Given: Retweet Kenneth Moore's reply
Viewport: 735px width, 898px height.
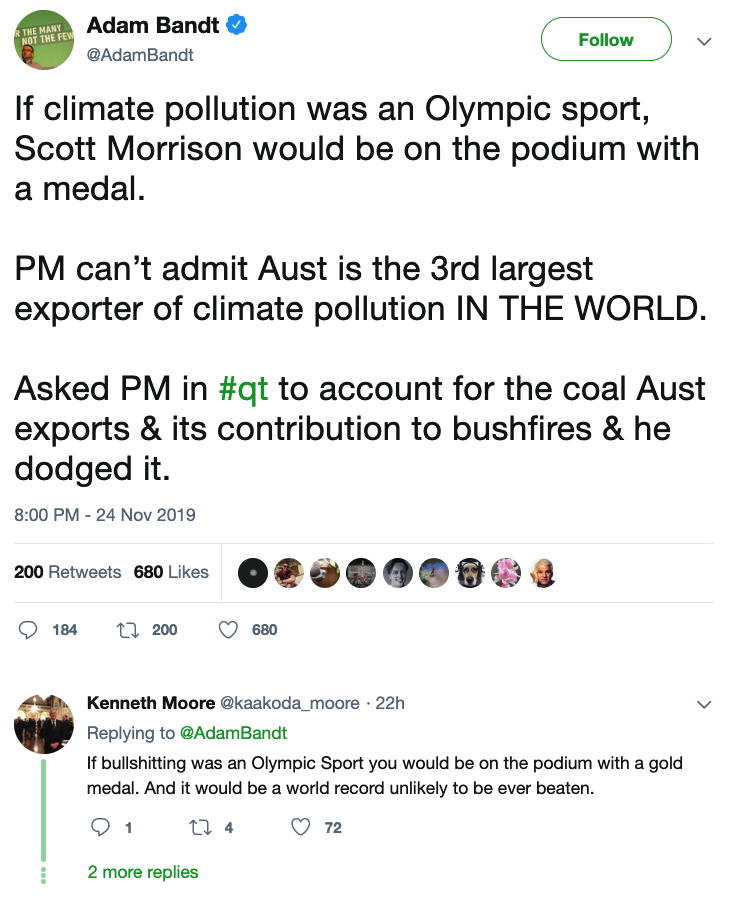Looking at the screenshot, I should [197, 827].
